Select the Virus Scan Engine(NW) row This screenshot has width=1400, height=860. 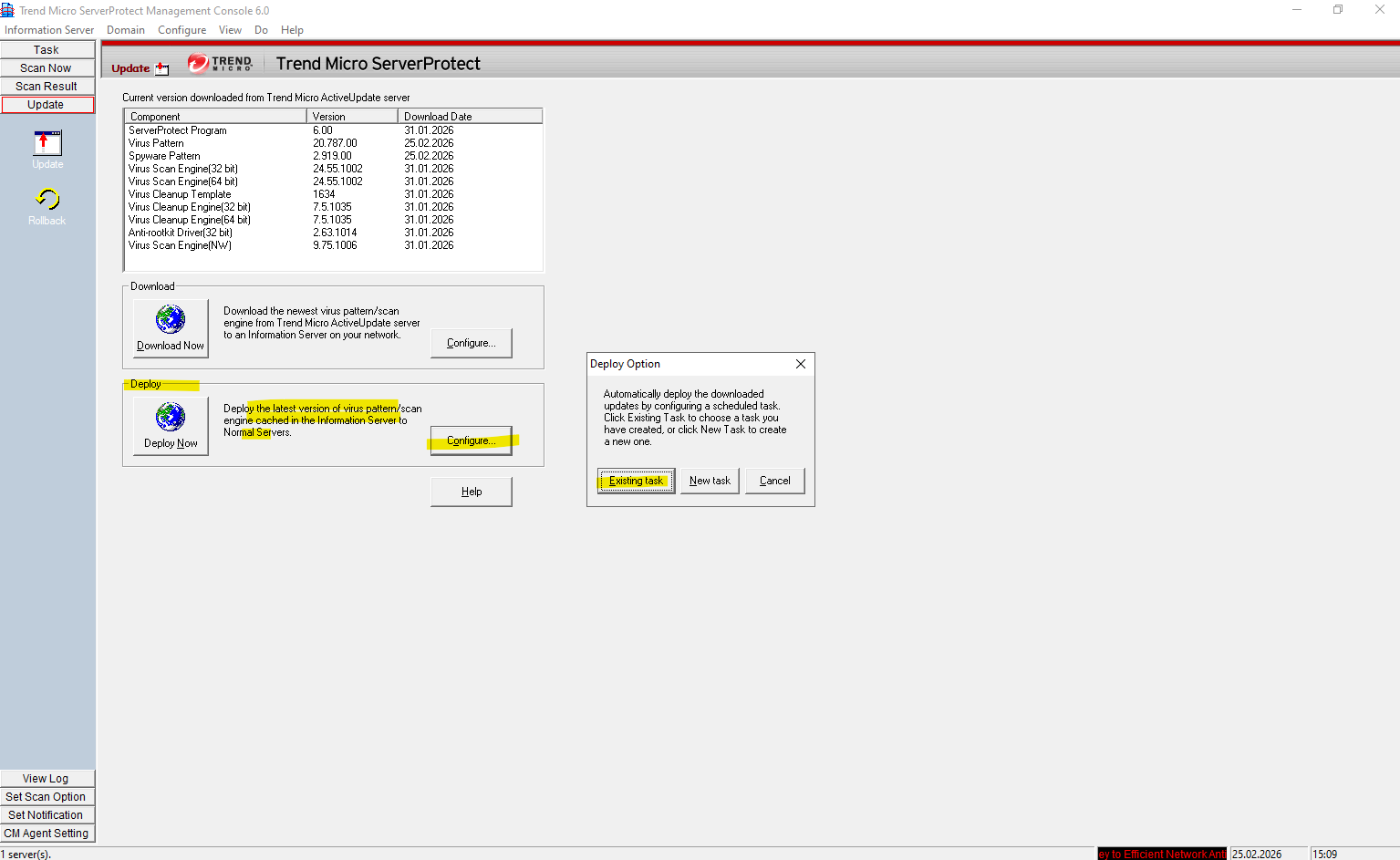click(x=333, y=245)
